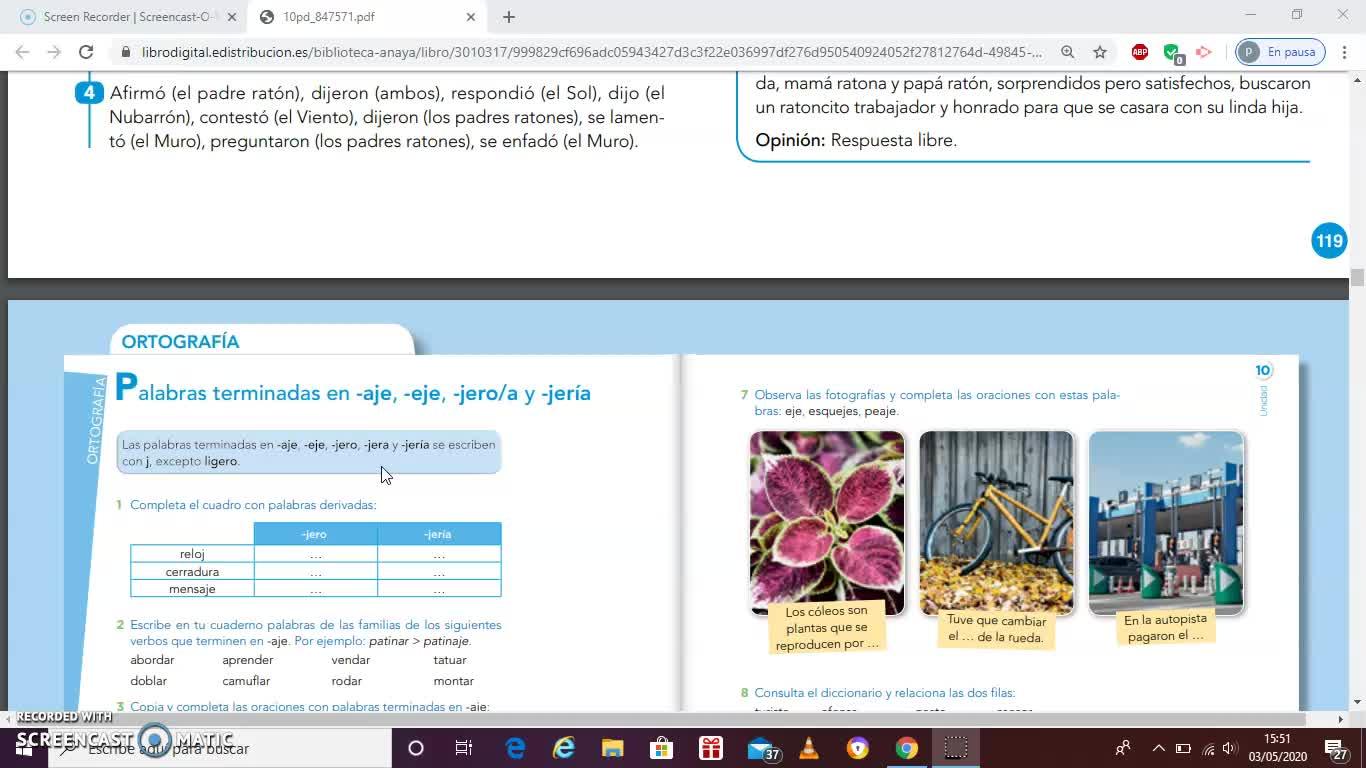Click the motorway toll station photograph
1366x768 pixels.
point(1166,523)
